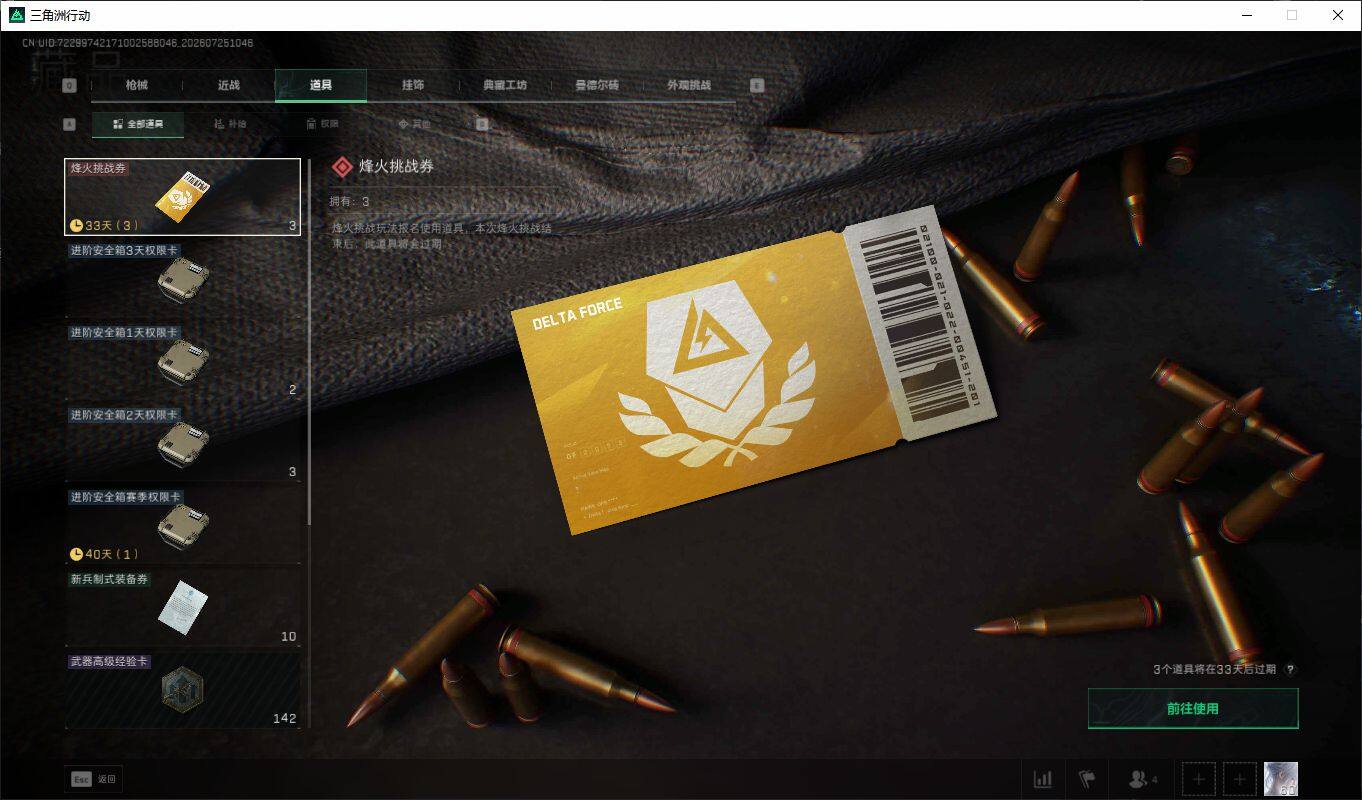
Task: Click the E next-tab key hint
Action: coord(757,85)
